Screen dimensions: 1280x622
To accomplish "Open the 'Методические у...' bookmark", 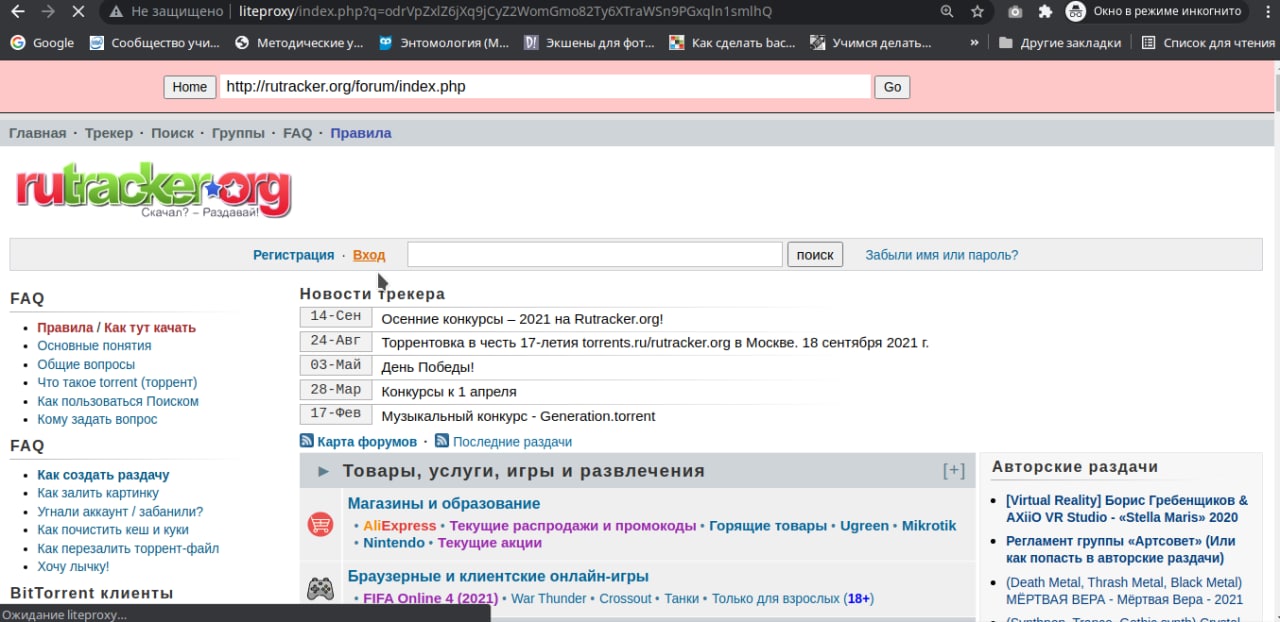I will coord(299,43).
